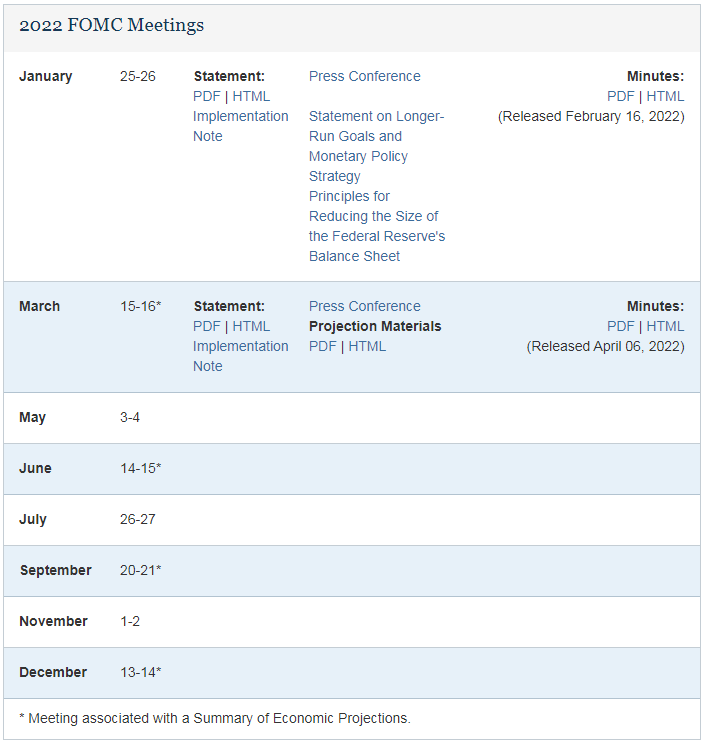Click the 'July' month label
This screenshot has width=707, height=745.
(x=33, y=519)
